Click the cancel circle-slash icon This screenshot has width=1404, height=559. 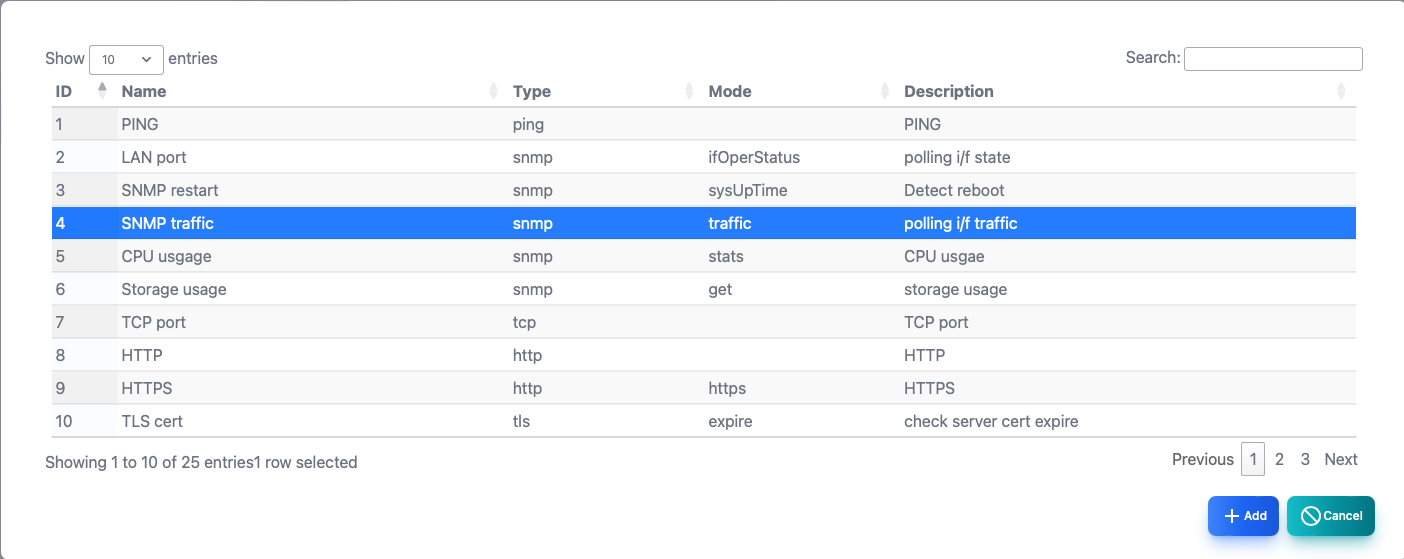(1310, 516)
